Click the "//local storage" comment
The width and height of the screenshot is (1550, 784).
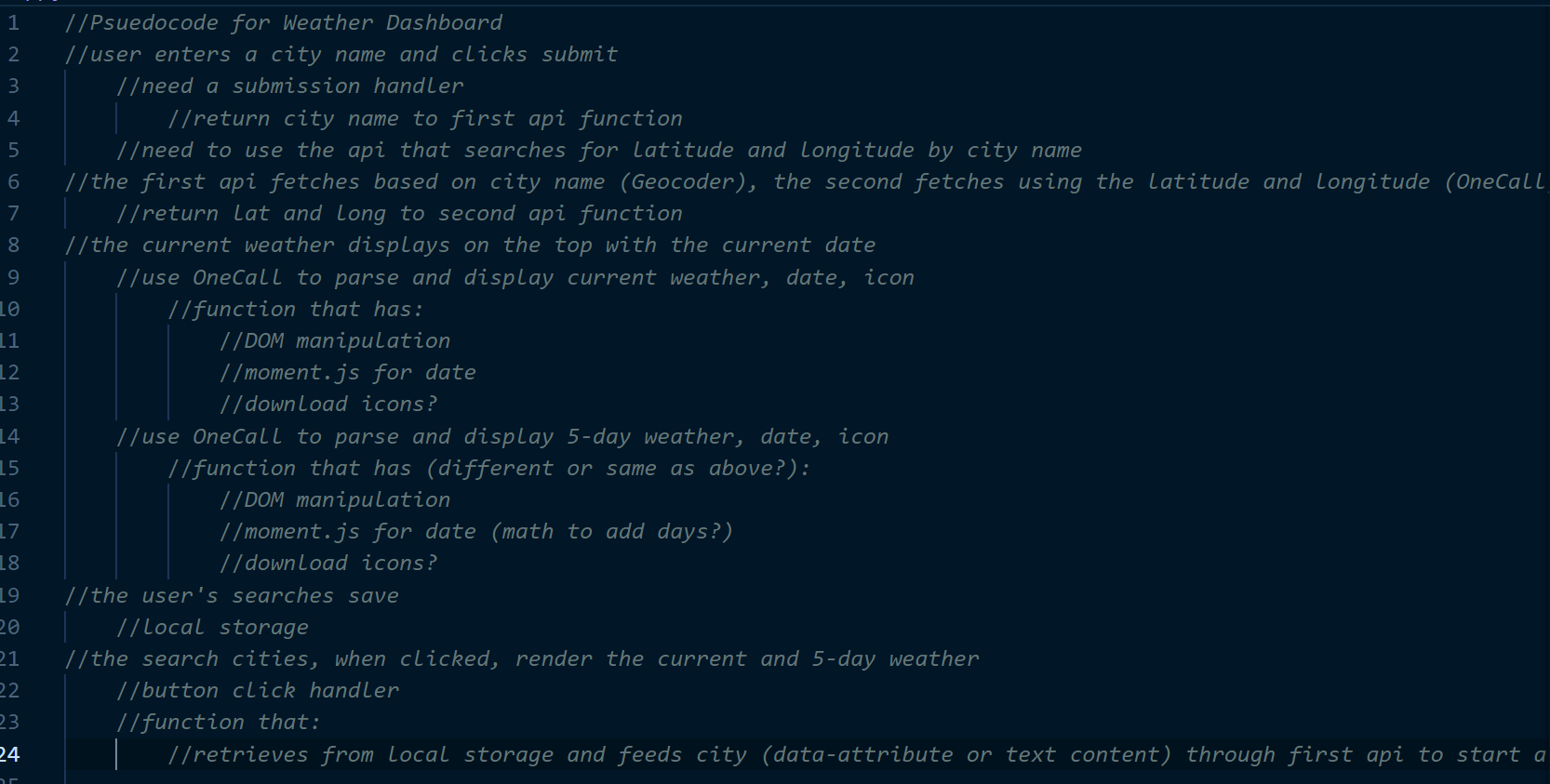(x=212, y=627)
